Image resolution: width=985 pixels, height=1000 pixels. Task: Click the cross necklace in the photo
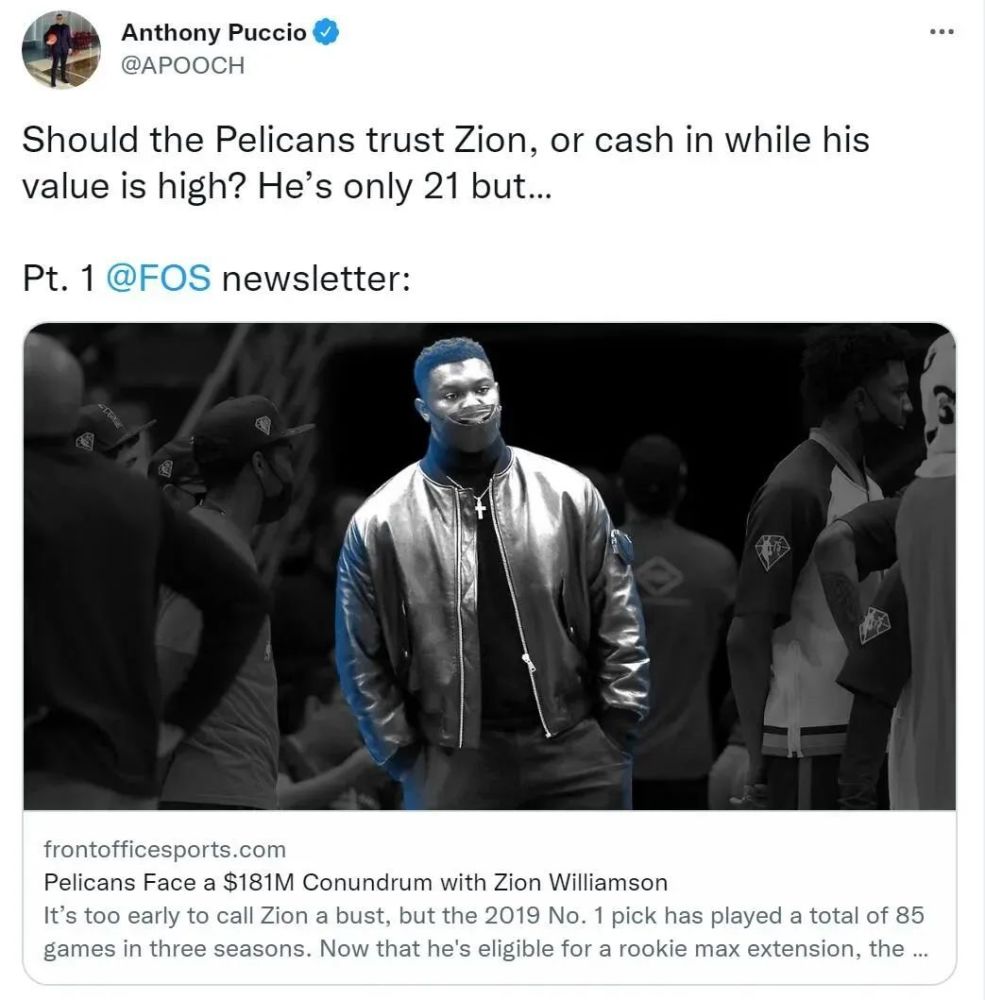pos(480,508)
